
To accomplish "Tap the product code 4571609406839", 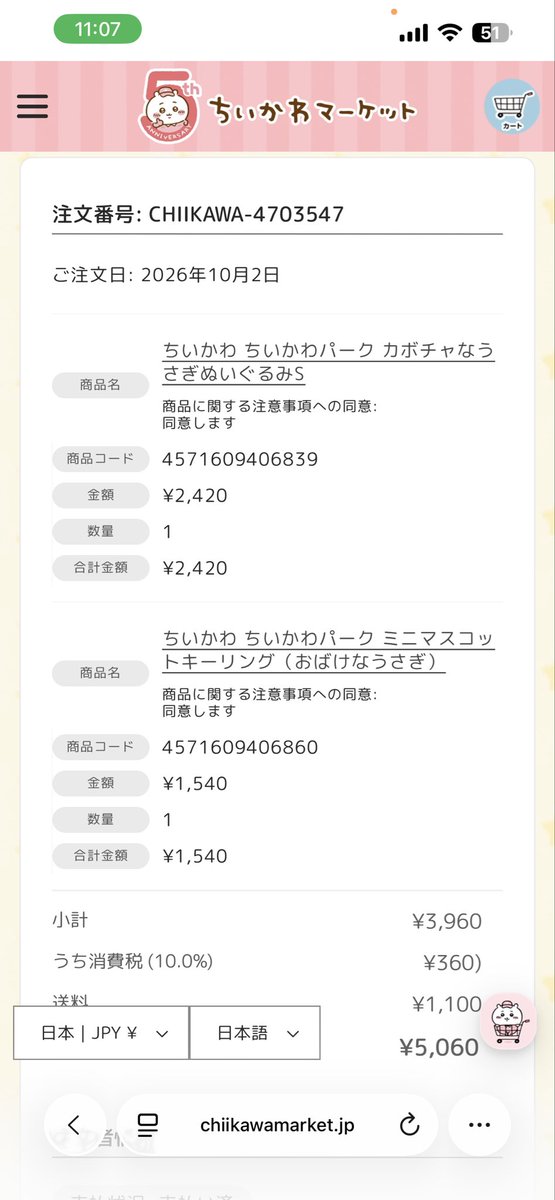I will click(240, 460).
